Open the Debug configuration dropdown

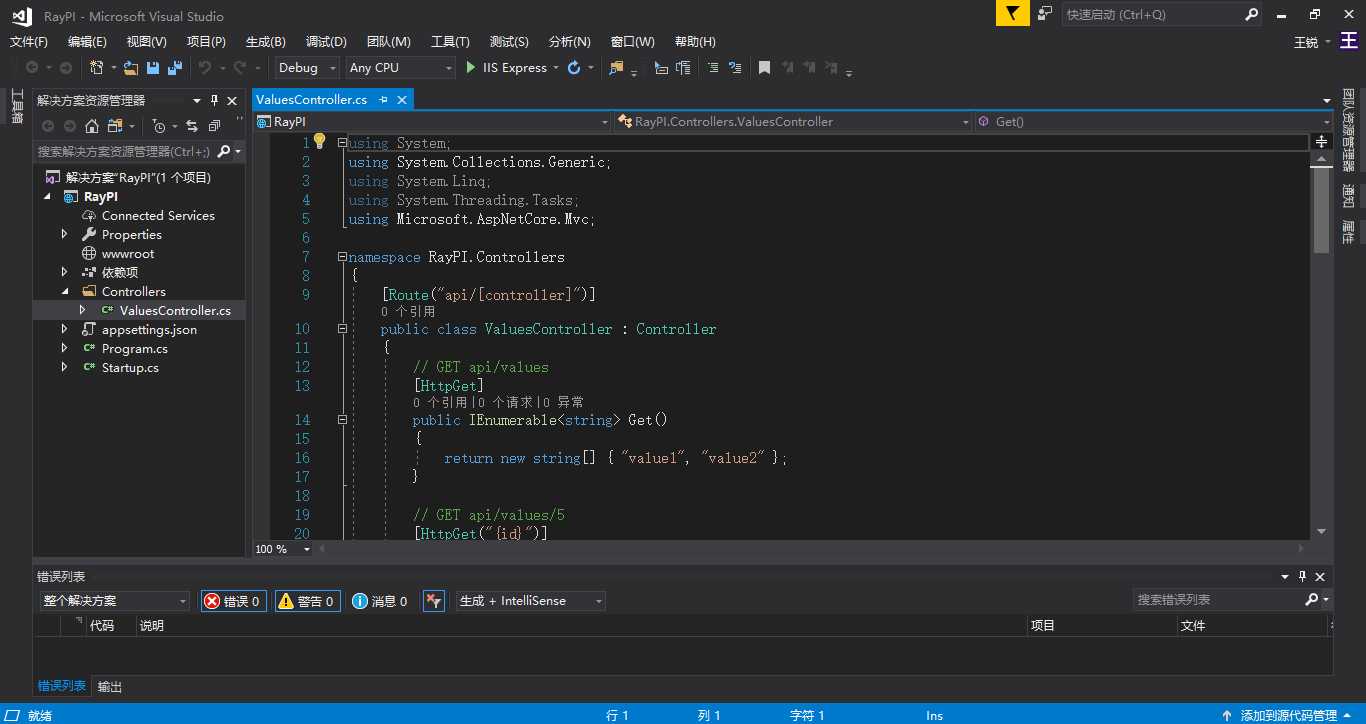(308, 68)
